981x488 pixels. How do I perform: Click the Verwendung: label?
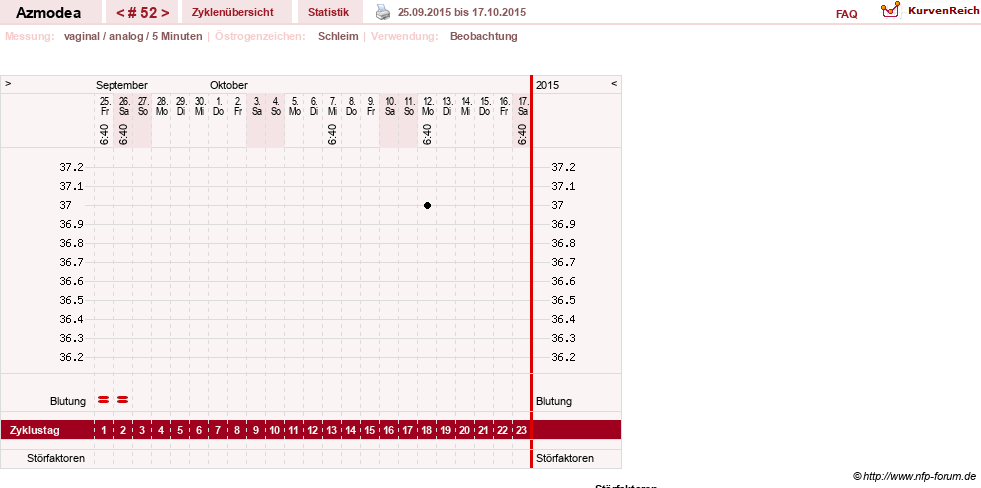405,36
